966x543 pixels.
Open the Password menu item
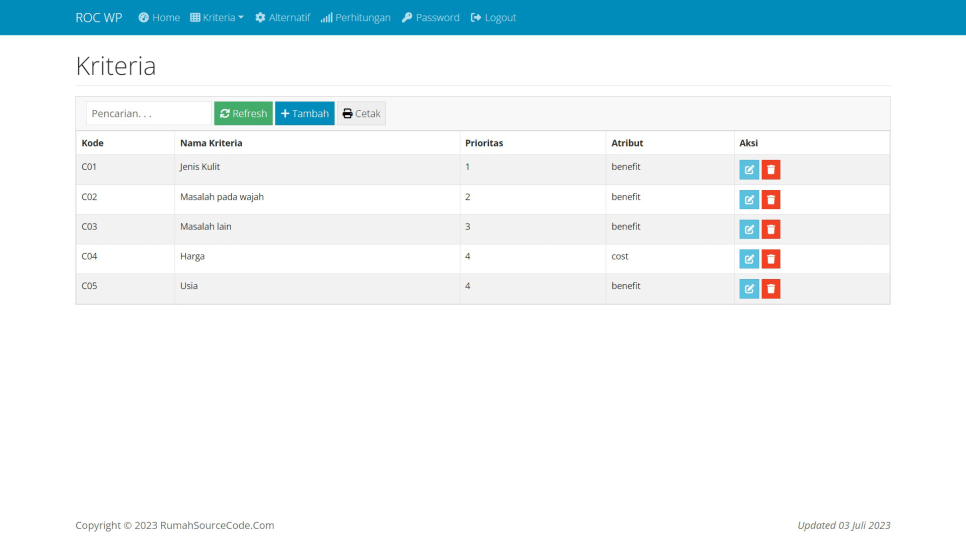coord(431,18)
